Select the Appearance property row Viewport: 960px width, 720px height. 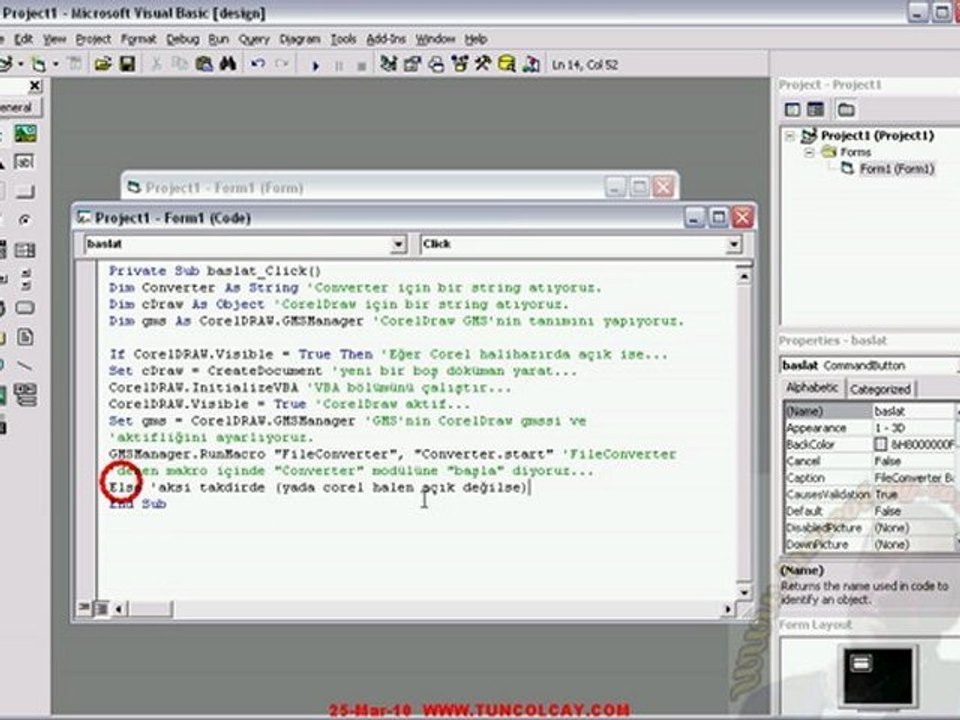869,428
